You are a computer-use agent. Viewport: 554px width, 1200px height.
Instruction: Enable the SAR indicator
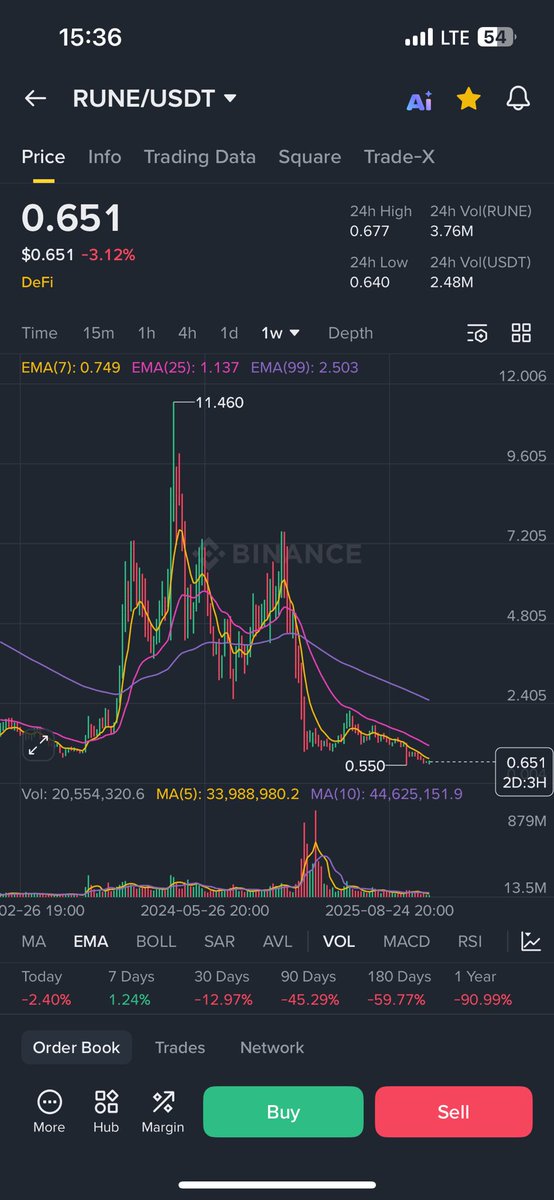219,941
